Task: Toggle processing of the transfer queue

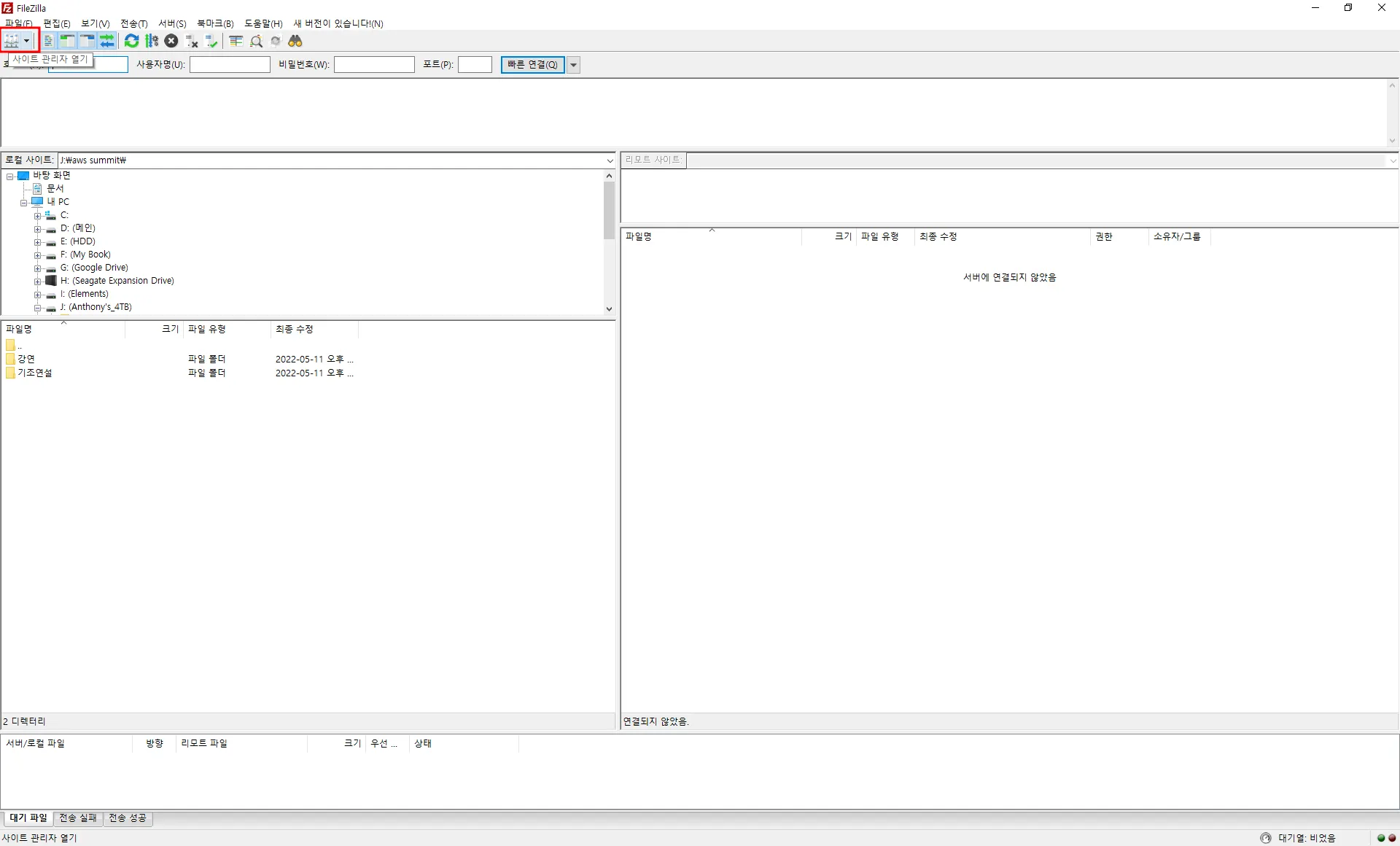Action: [152, 41]
